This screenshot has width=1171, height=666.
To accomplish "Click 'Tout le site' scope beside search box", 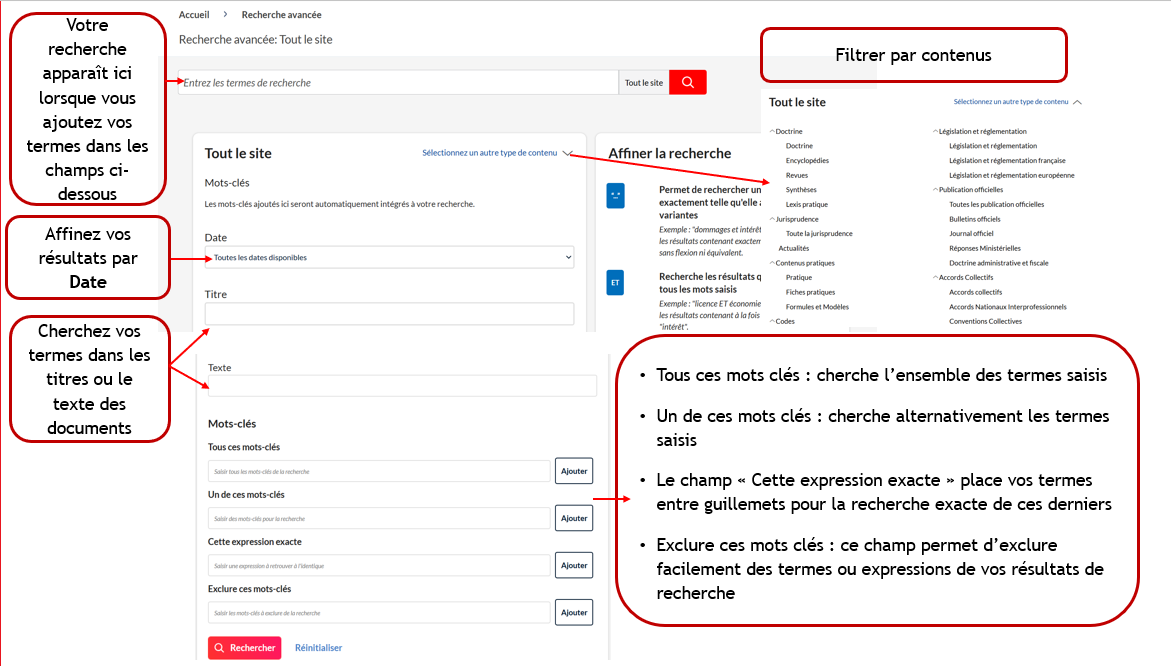I will pyautogui.click(x=644, y=83).
